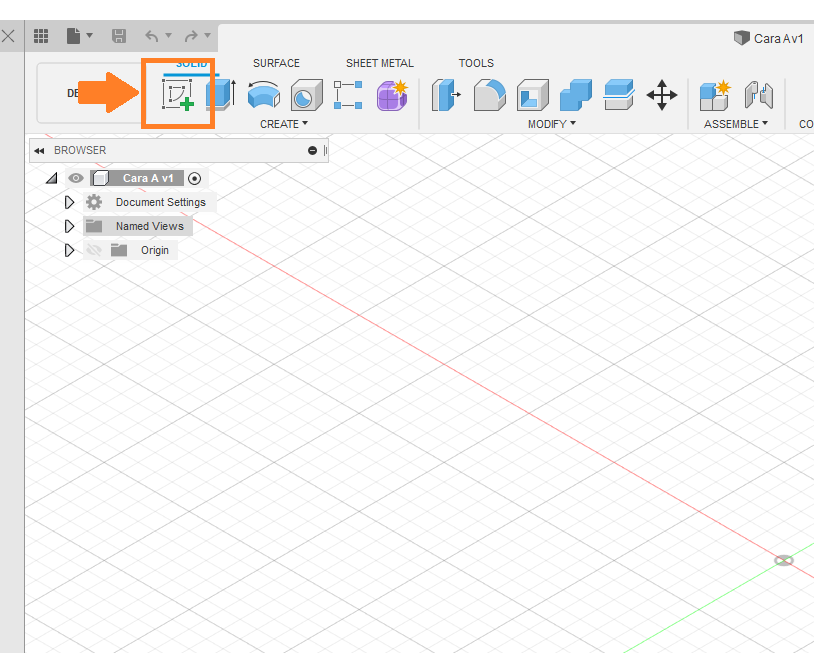Switch to the SHEET METAL tab

(379, 62)
